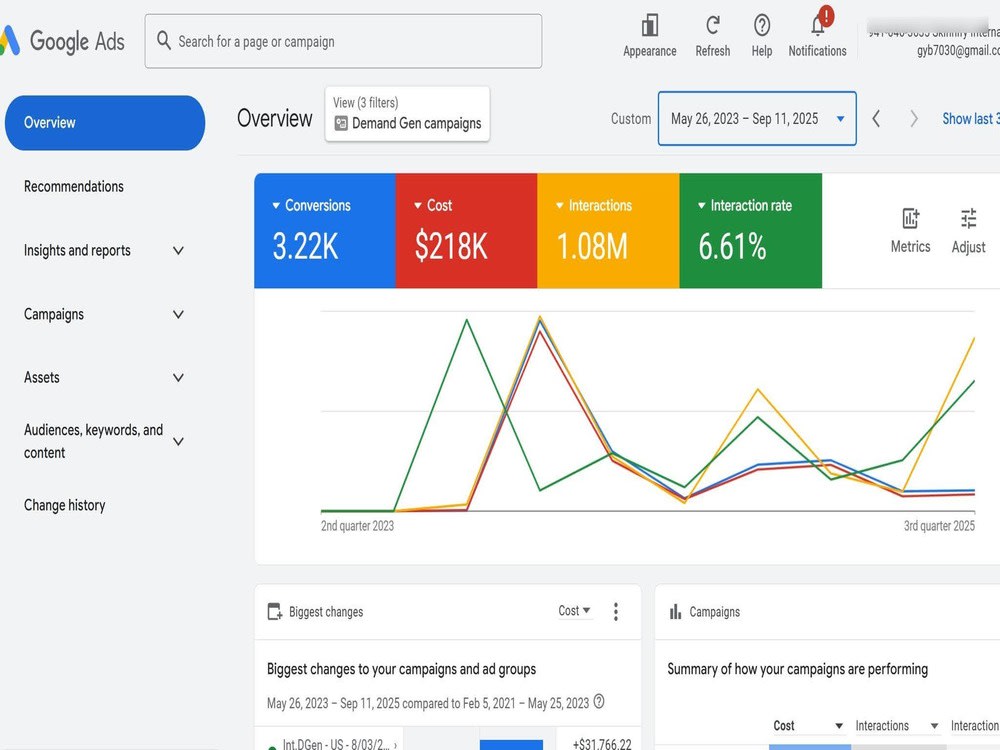Viewport: 1000px width, 750px height.
Task: Open Interactions column dropdown in Campaigns card
Action: [896, 726]
